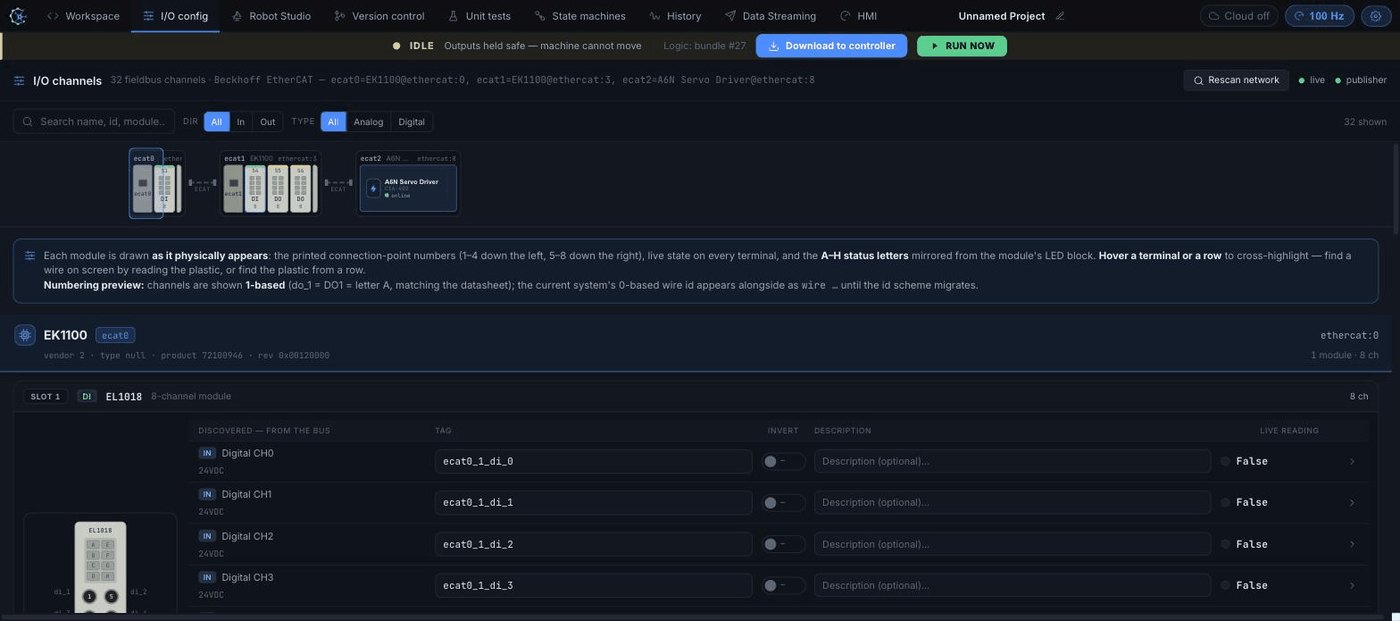The image size is (1400, 621).
Task: Select the HMI tab
Action: 858,16
